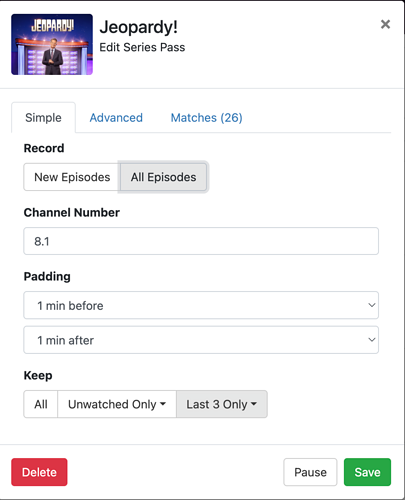The image size is (405, 500).
Task: Switch to the Simple tab
Action: (43, 118)
